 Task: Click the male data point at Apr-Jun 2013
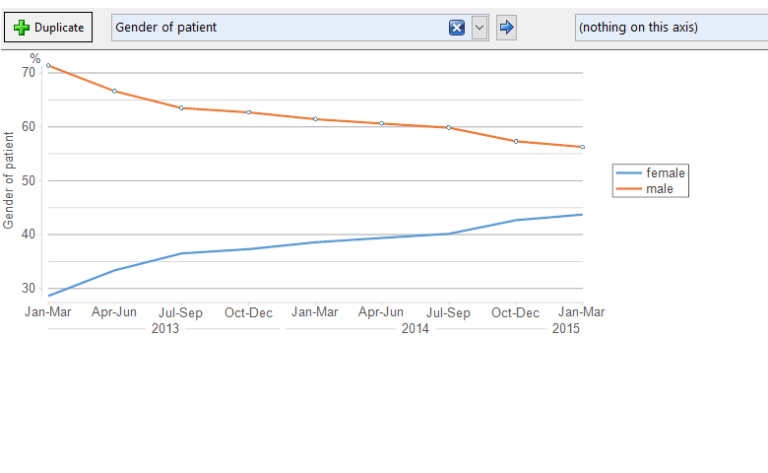click(115, 91)
